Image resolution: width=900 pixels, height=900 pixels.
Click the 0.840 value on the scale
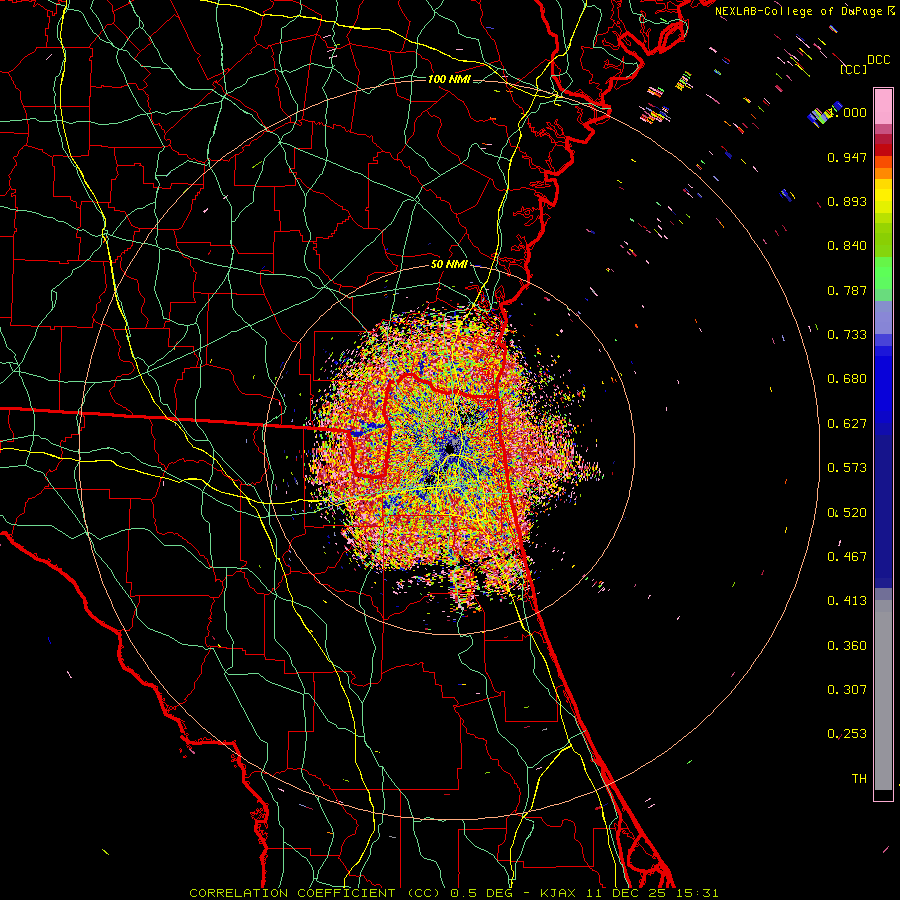pyautogui.click(x=847, y=246)
